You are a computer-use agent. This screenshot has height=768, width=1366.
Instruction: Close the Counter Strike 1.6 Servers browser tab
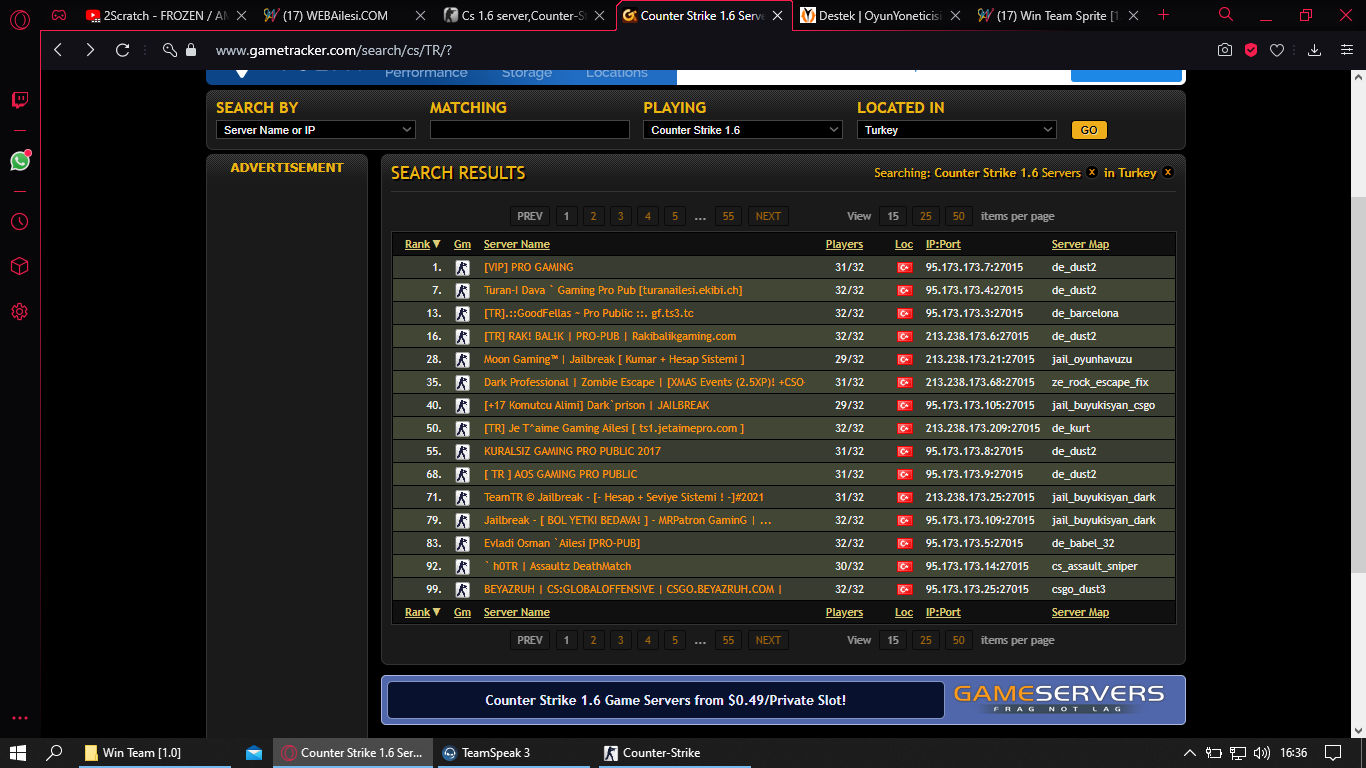click(x=777, y=16)
